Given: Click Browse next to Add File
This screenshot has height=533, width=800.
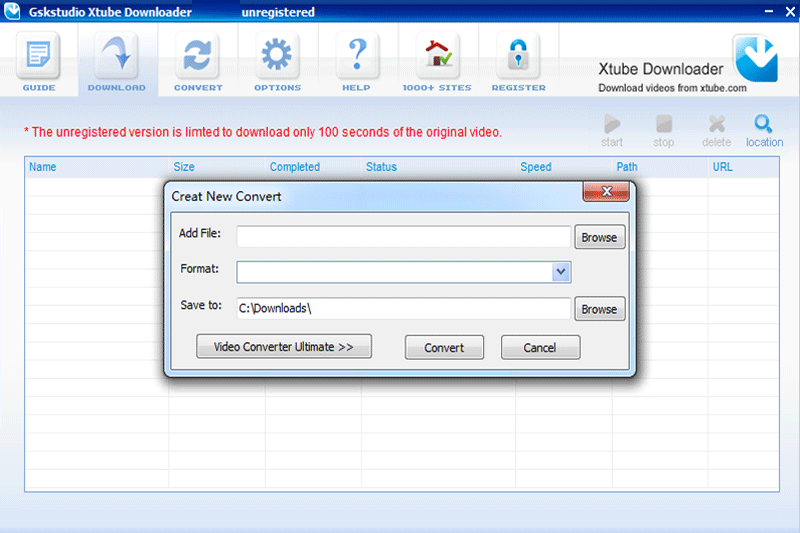Looking at the screenshot, I should pos(599,237).
